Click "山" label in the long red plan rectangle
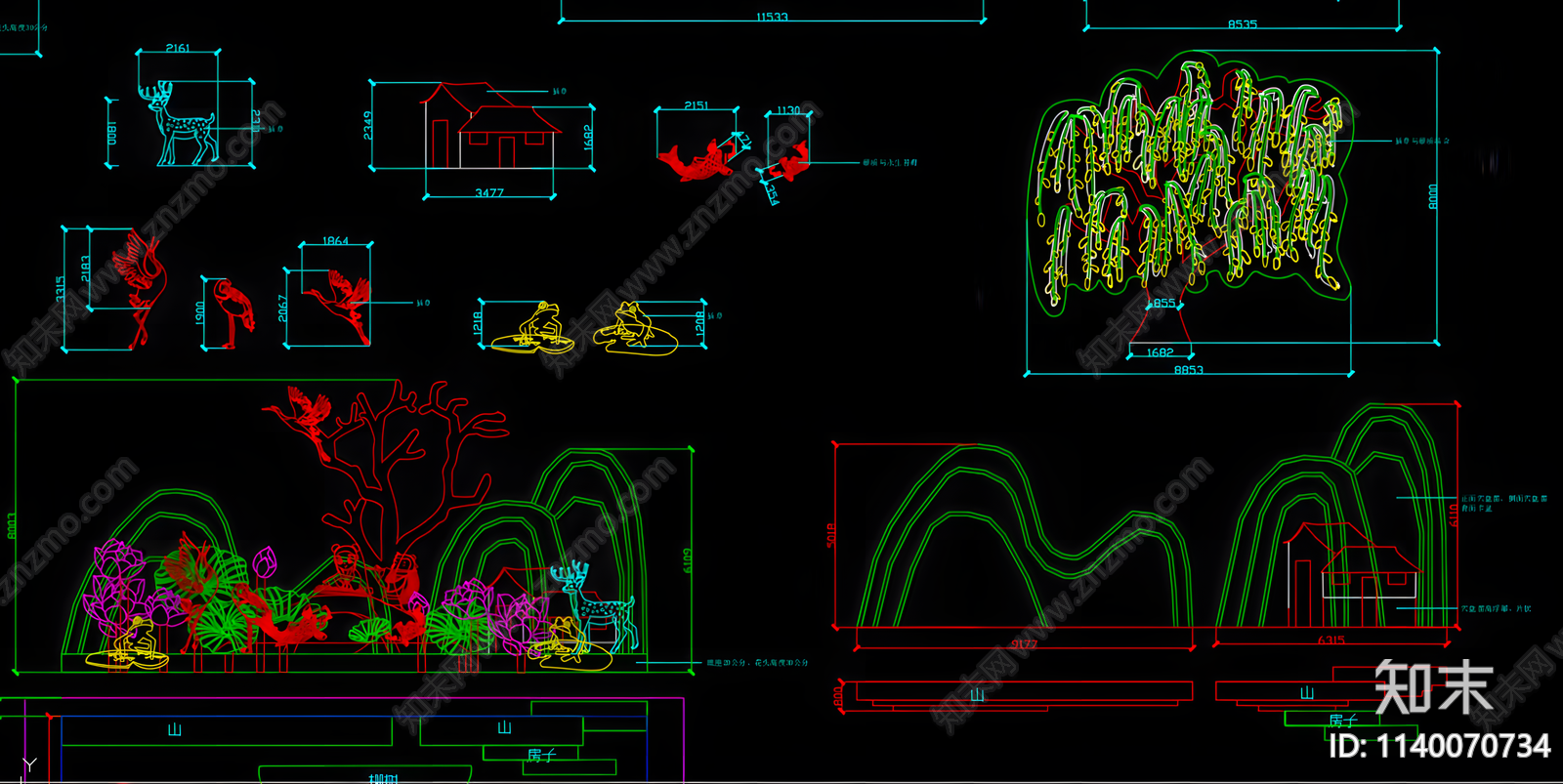This screenshot has width=1563, height=784. [977, 694]
